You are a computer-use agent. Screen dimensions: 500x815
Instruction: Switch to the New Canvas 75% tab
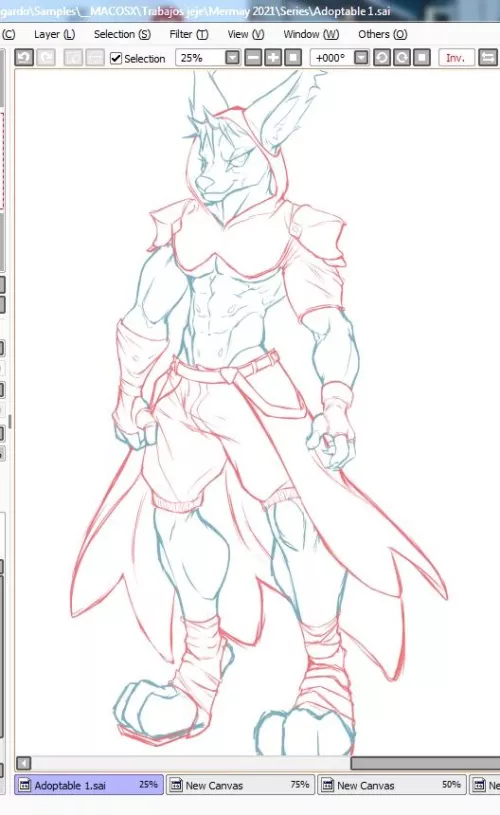click(x=241, y=785)
